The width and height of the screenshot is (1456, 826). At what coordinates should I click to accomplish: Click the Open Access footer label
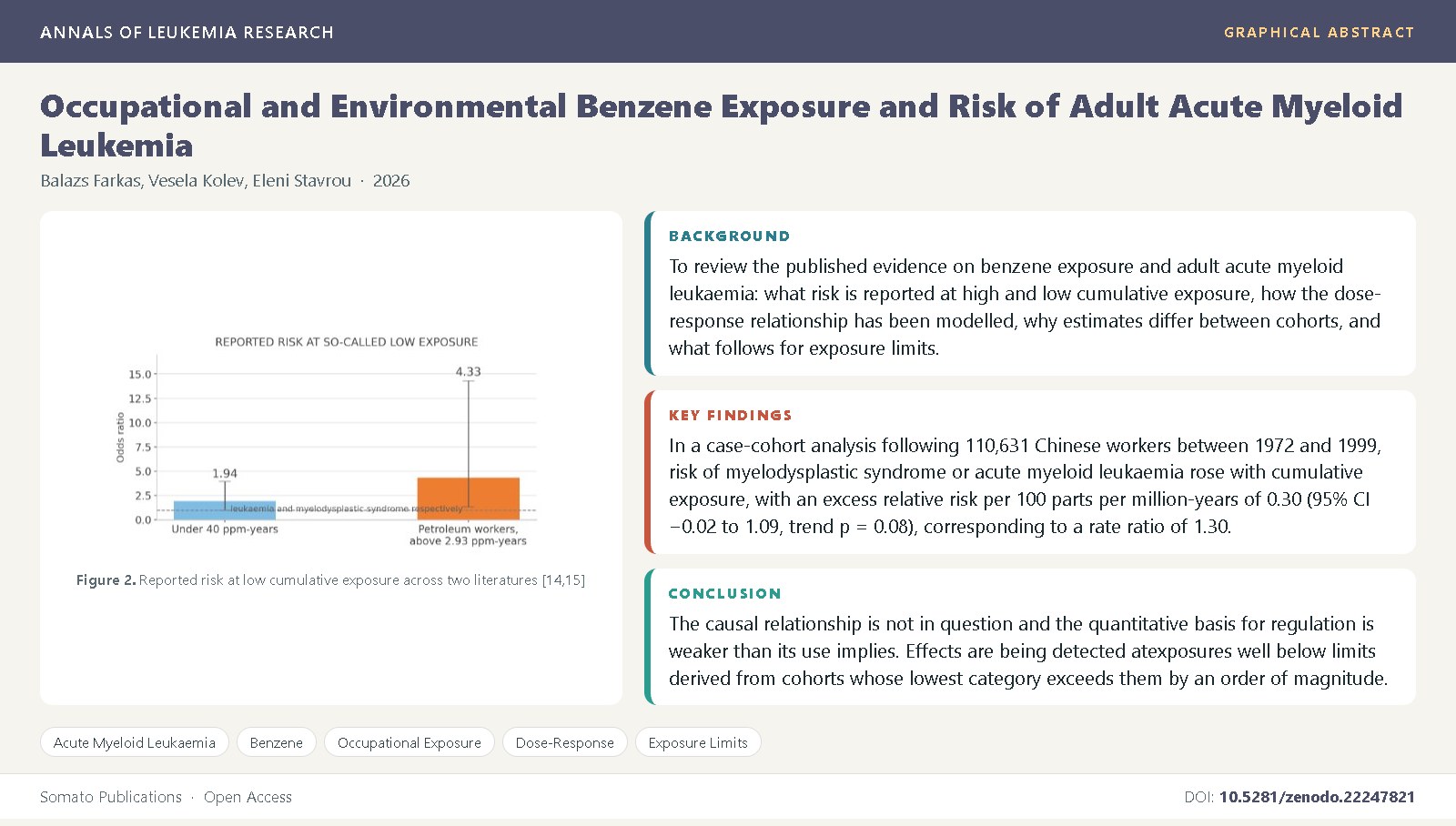248,797
